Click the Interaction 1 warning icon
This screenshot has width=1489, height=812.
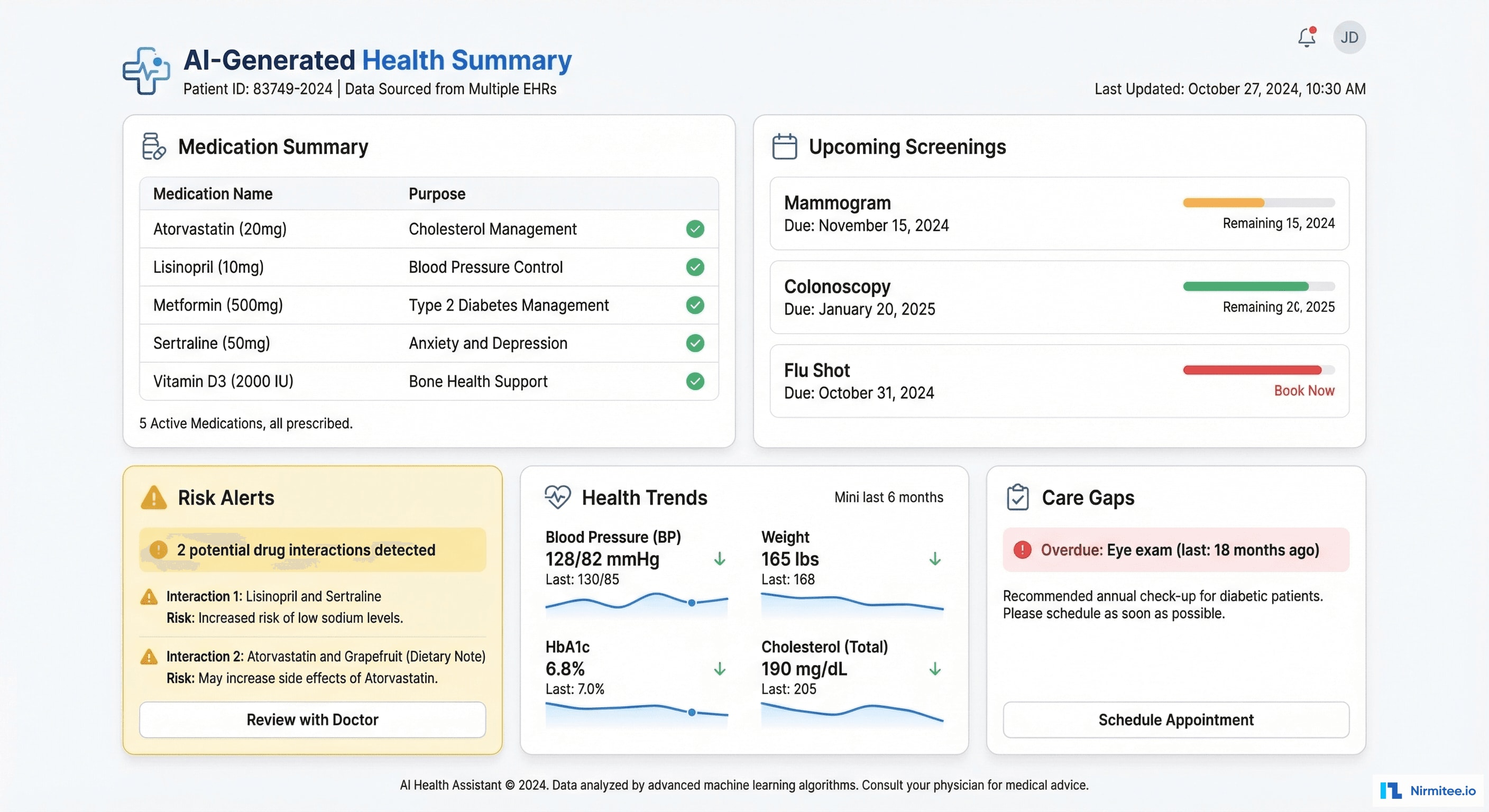tap(149, 597)
